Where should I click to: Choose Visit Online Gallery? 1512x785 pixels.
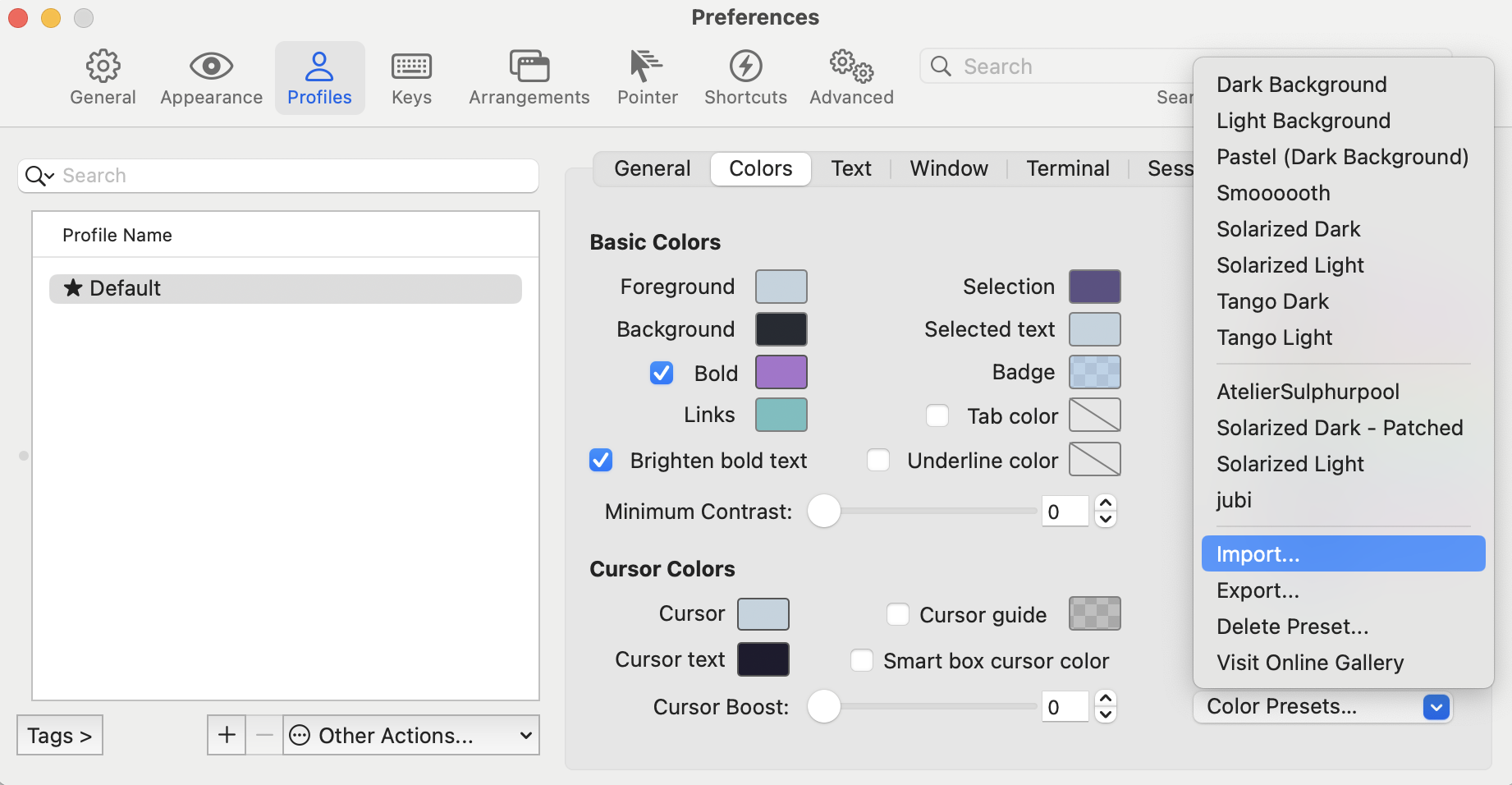(x=1310, y=662)
